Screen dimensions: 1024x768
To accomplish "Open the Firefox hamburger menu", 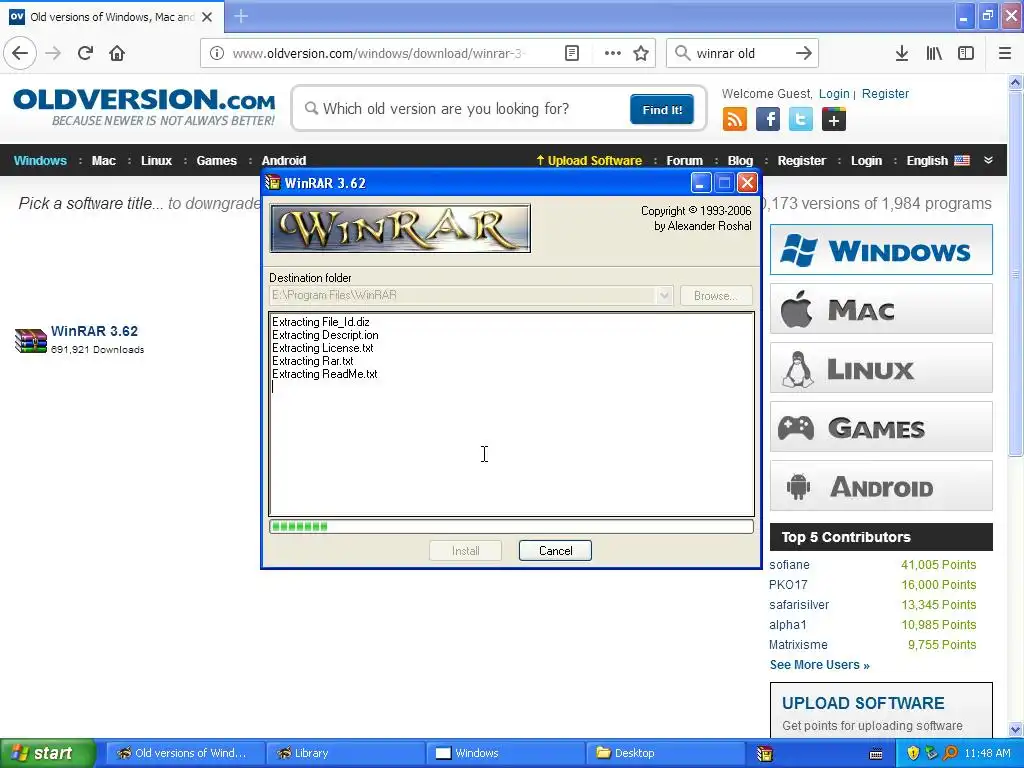I will pyautogui.click(x=1005, y=53).
